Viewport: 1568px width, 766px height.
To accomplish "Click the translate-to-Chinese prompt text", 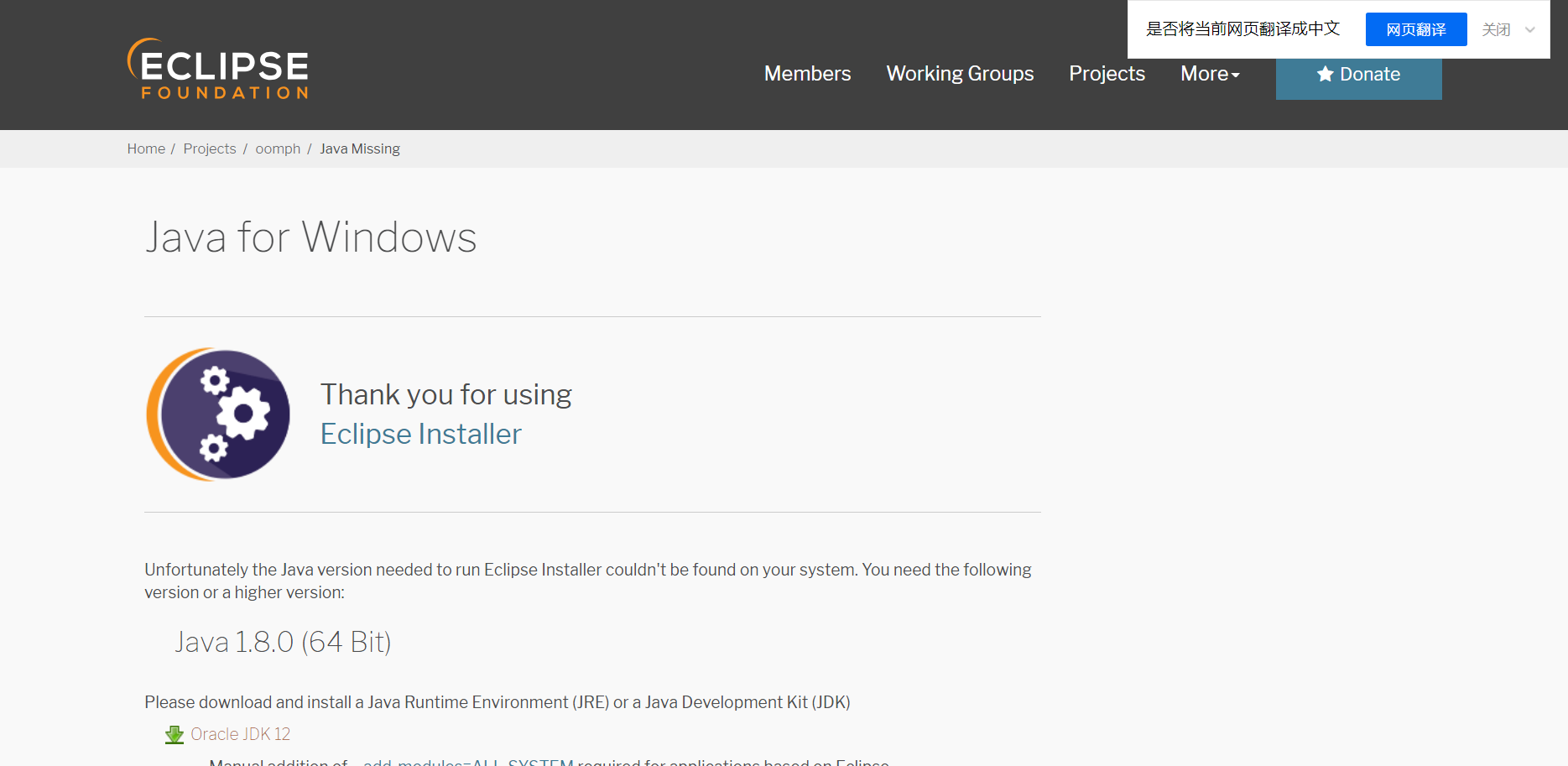I will click(x=1242, y=29).
